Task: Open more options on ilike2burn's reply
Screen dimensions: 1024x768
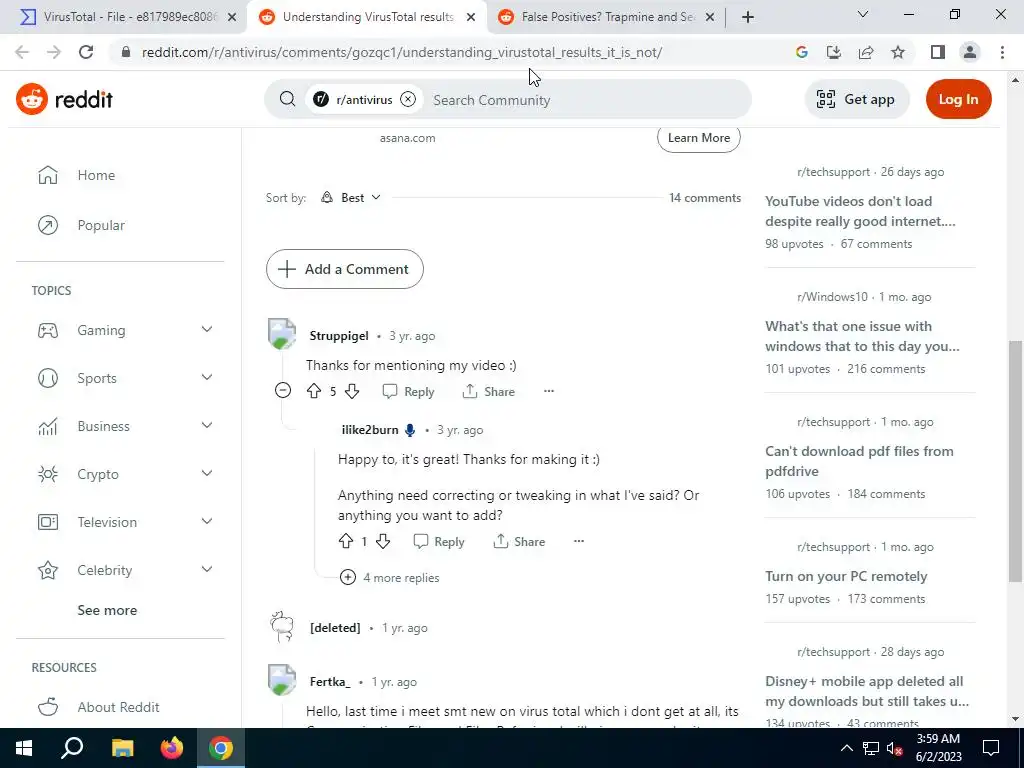Action: [x=579, y=541]
